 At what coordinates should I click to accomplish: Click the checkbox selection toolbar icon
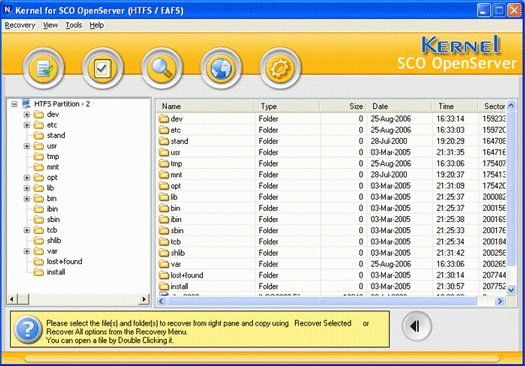(102, 68)
